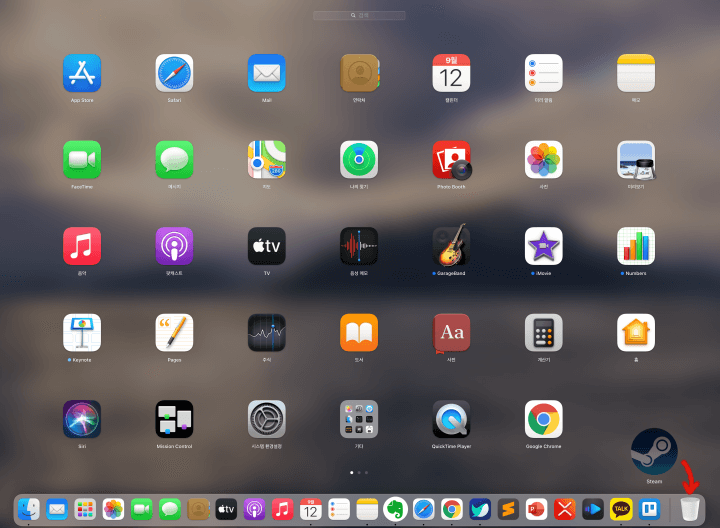Open Photo Booth
The height and width of the screenshot is (528, 720).
click(451, 159)
